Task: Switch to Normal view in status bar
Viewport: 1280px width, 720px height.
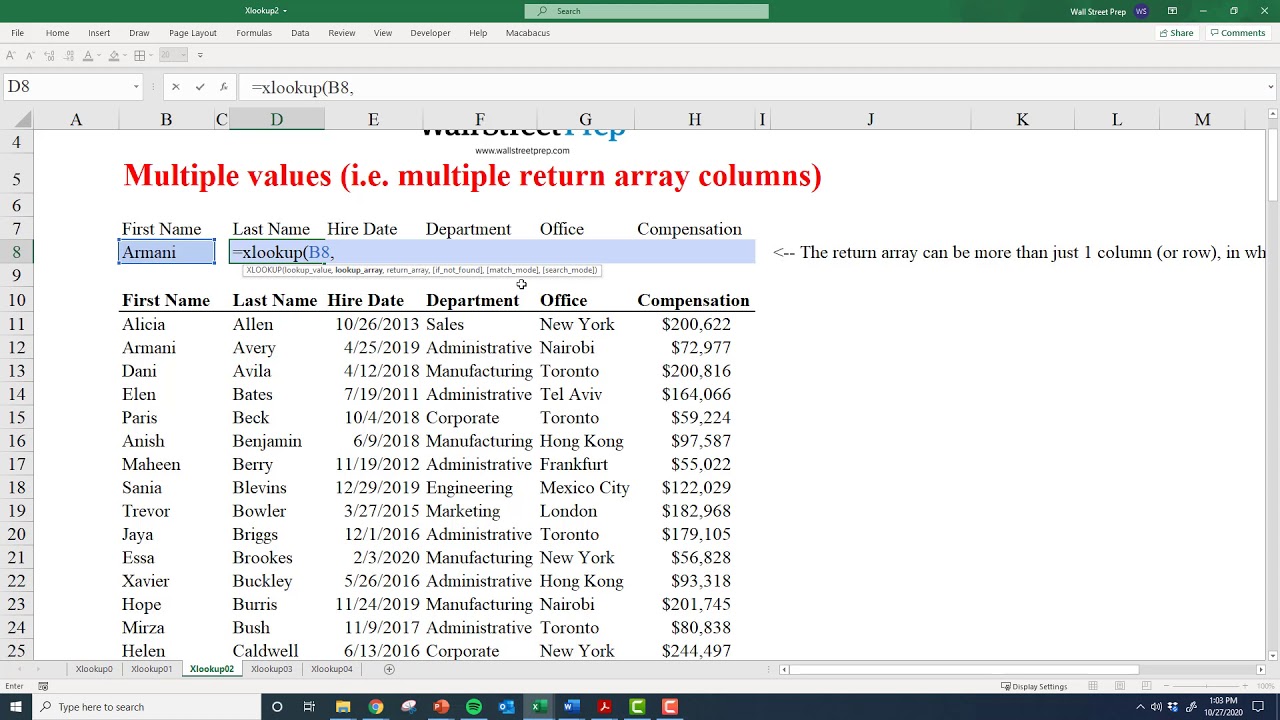Action: (x=1093, y=686)
